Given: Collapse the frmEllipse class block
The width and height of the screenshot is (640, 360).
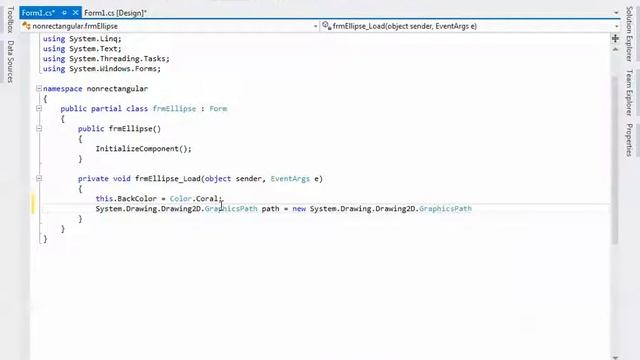Looking at the screenshot, I should [39, 109].
